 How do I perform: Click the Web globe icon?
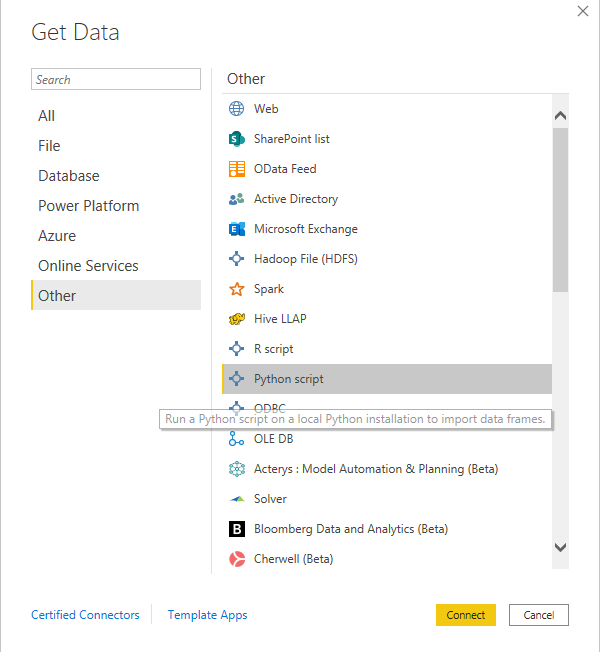[x=237, y=109]
